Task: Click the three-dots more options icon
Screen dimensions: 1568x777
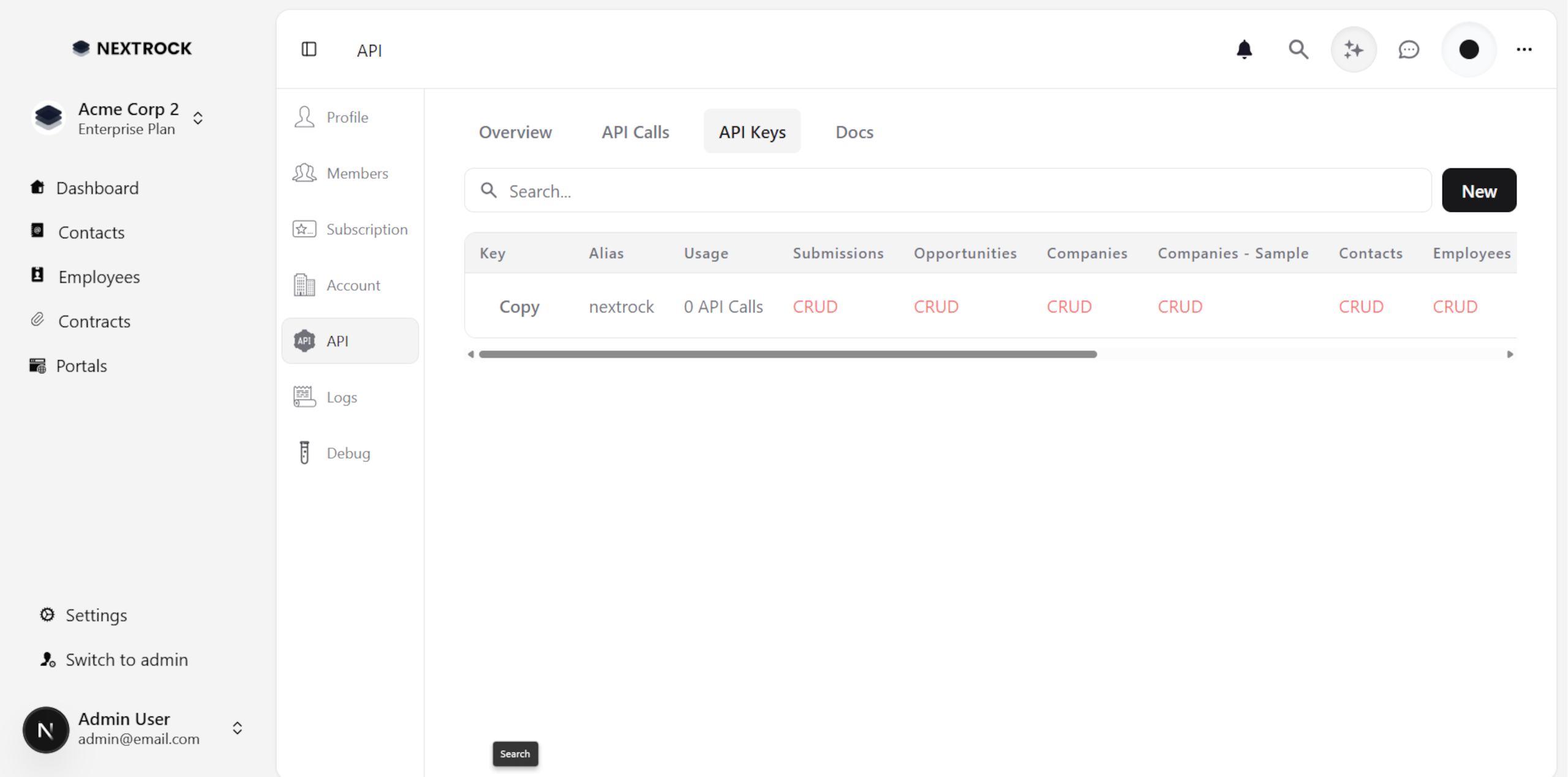Action: click(1524, 49)
